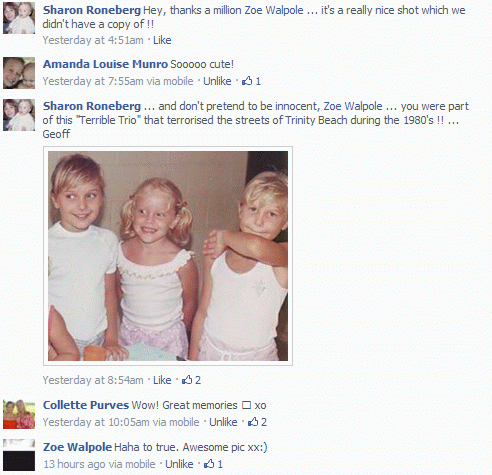Open Collette Purves' profile name link

click(86, 405)
